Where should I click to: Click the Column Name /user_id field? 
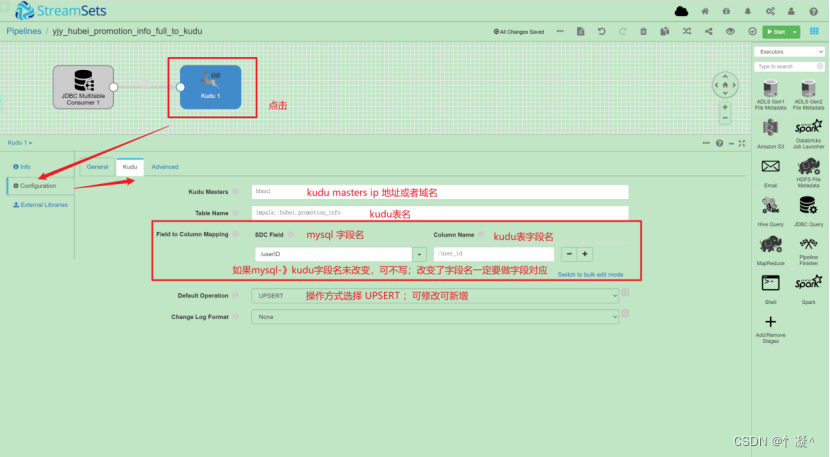(x=493, y=254)
